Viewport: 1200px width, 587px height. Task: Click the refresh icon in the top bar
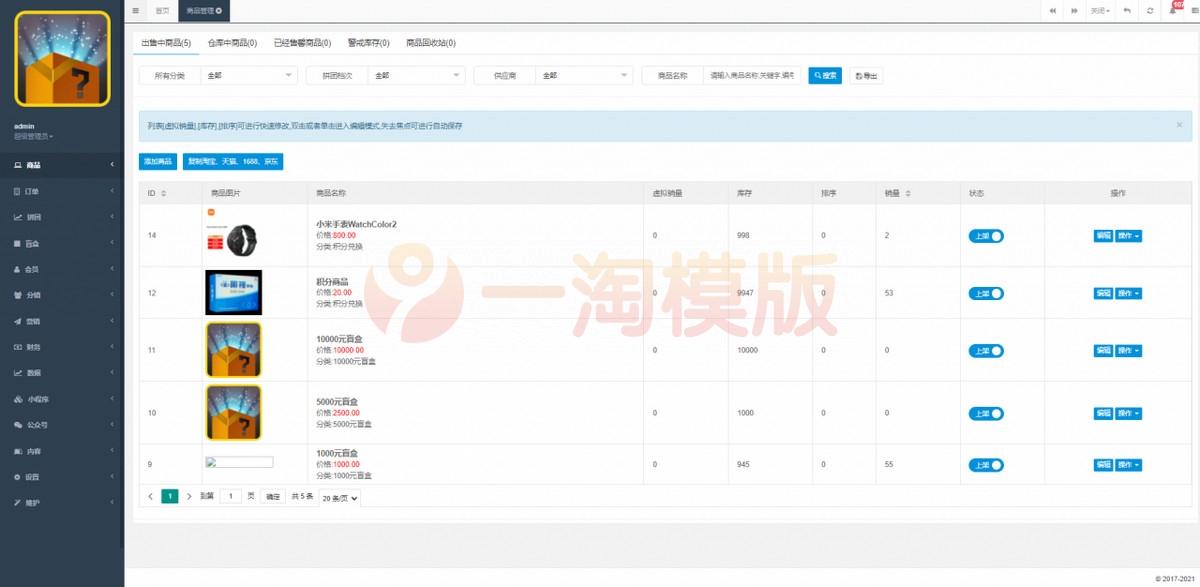pyautogui.click(x=1150, y=10)
